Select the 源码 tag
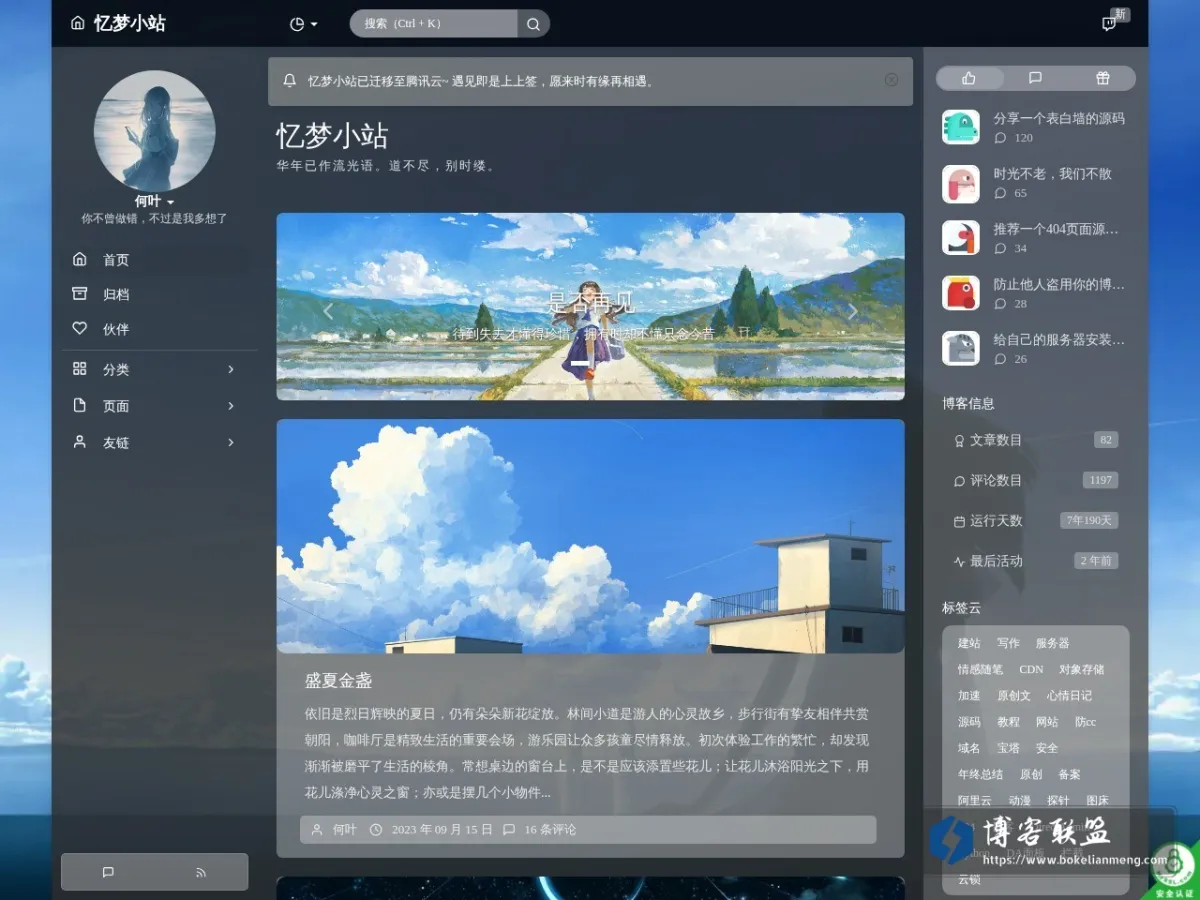Viewport: 1200px width, 900px height. click(969, 721)
